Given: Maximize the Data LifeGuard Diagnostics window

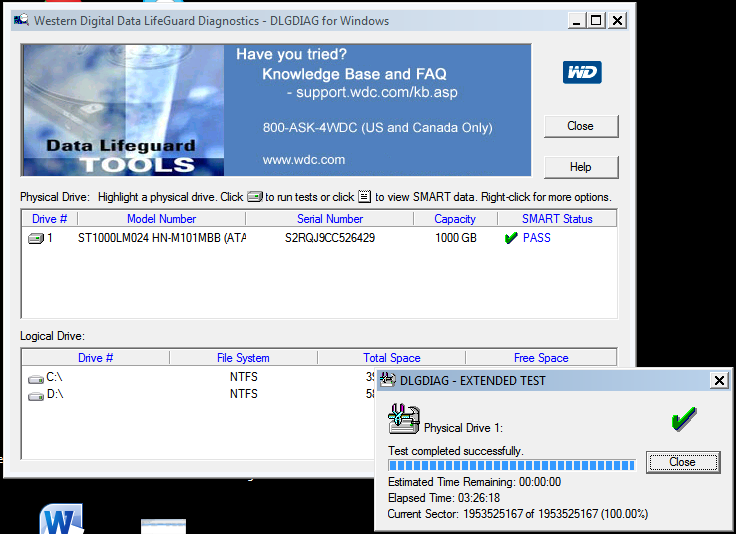Looking at the screenshot, I should [x=596, y=21].
